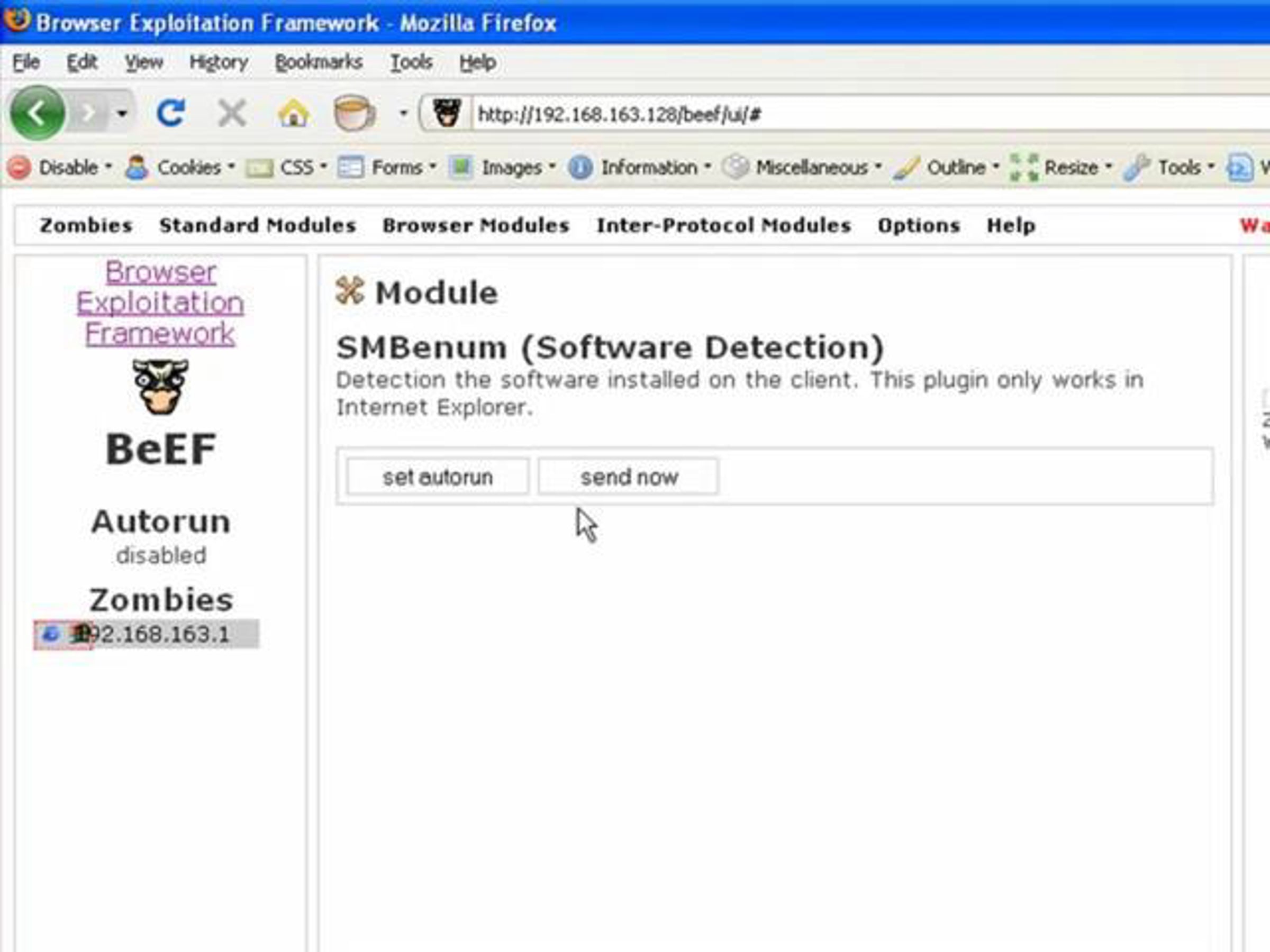Open the dropdown arrow beside the coffee cup

[x=404, y=113]
